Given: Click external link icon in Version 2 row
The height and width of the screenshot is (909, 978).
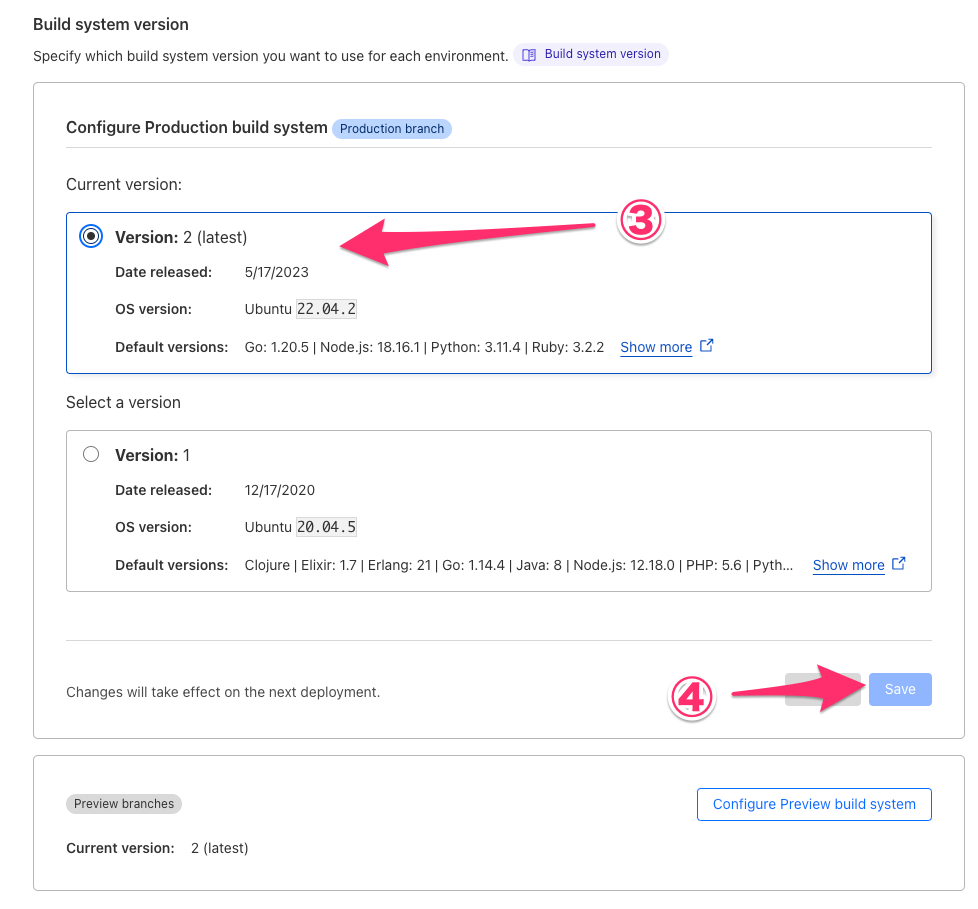Looking at the screenshot, I should coord(706,346).
